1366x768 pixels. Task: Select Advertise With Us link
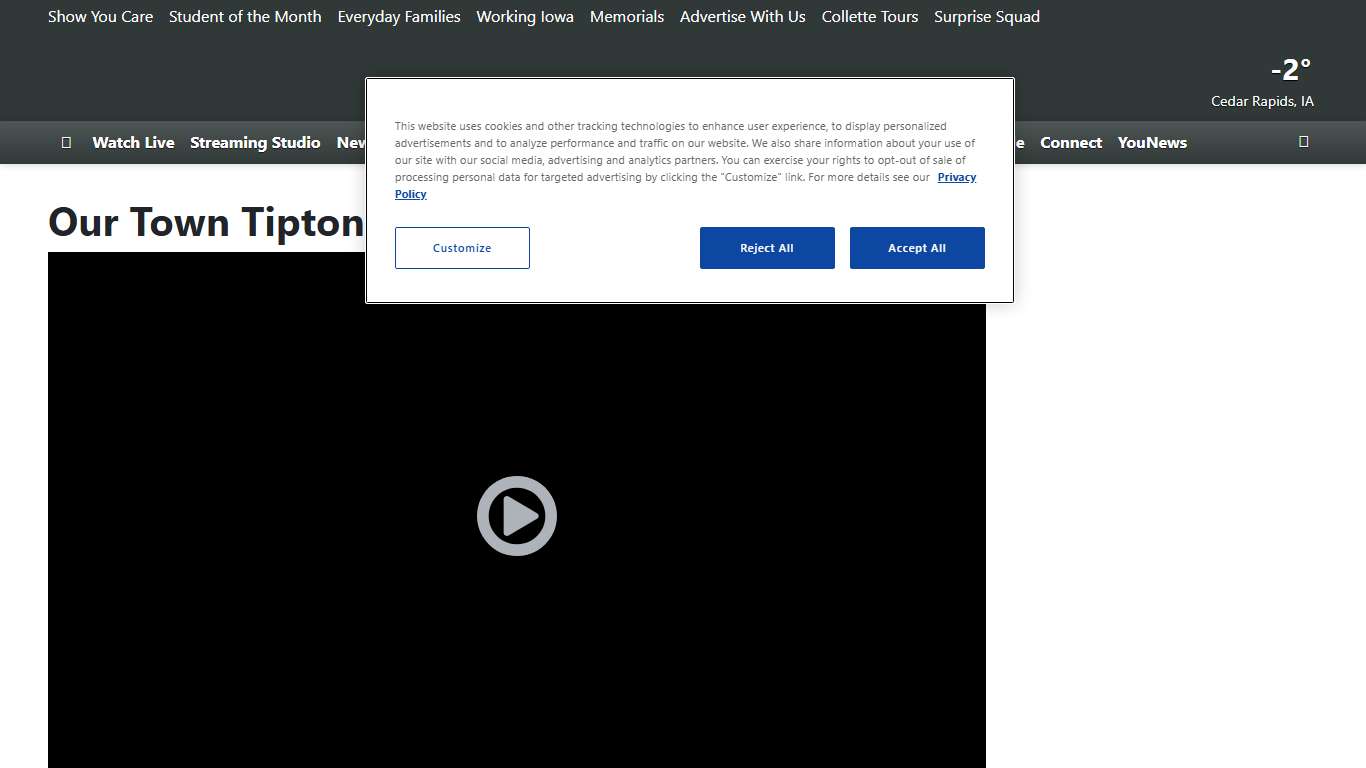pos(742,16)
